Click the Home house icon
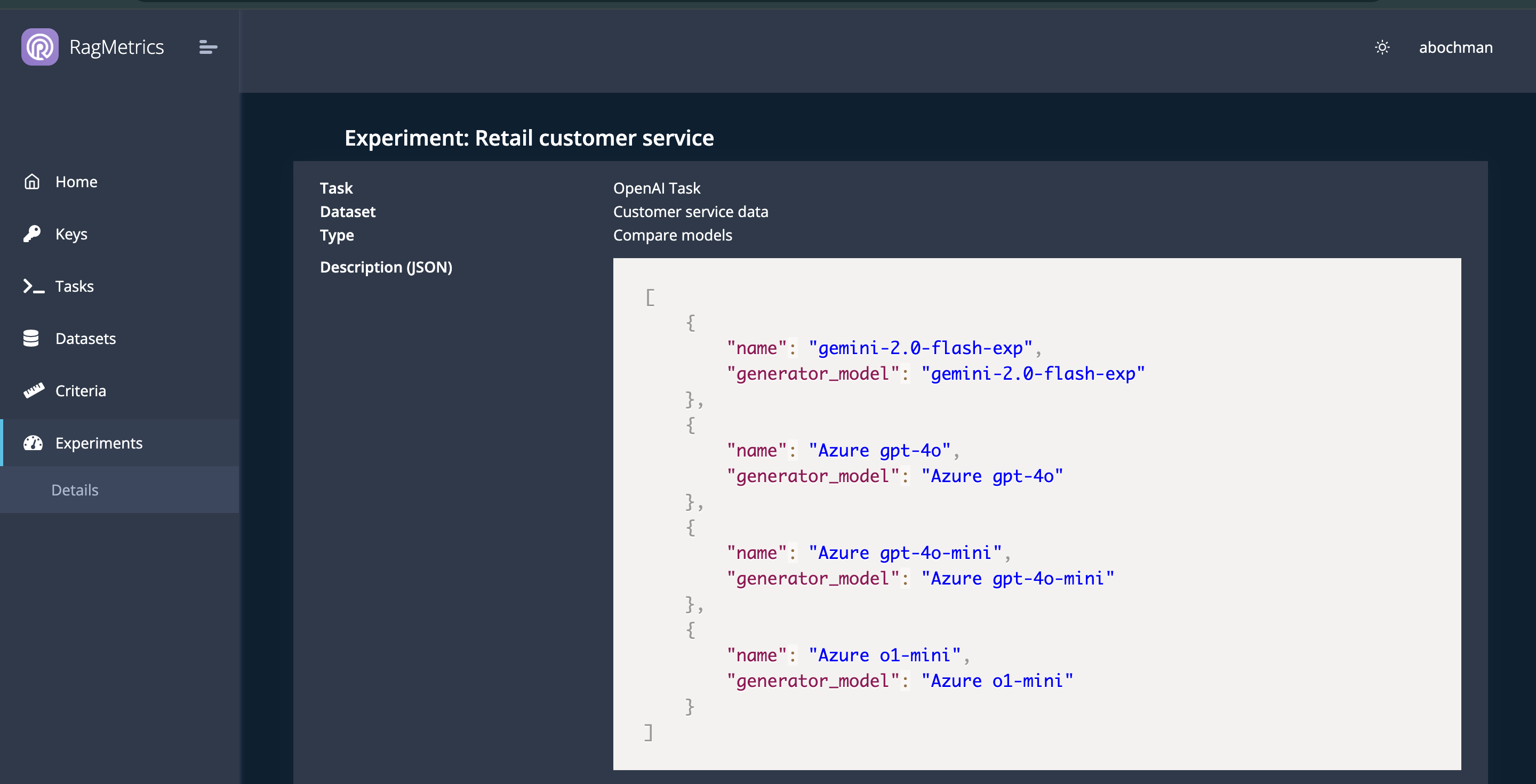This screenshot has height=784, width=1536. click(32, 181)
